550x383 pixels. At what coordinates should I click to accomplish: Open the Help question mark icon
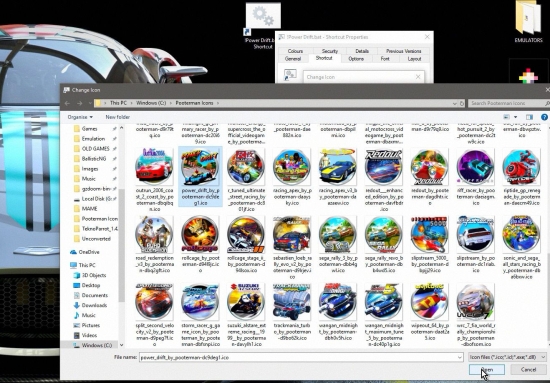pos(544,117)
